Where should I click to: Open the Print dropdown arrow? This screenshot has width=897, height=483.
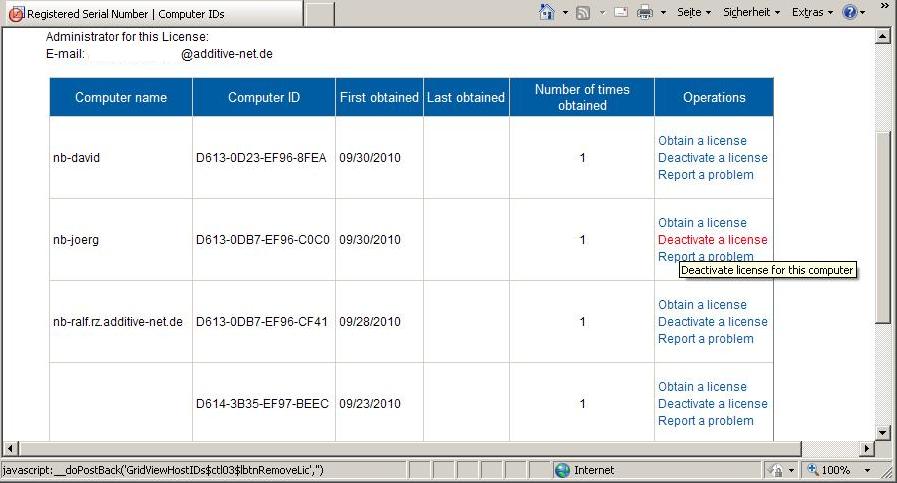(x=663, y=13)
